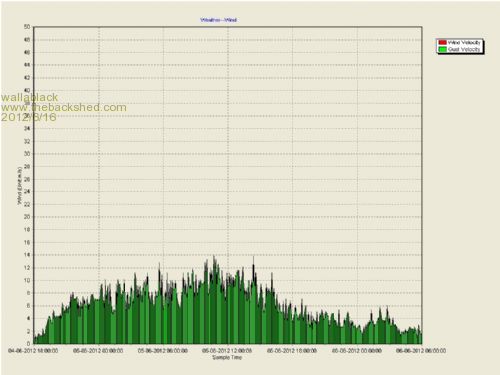This screenshot has width=500, height=375.
Task: Select the 05-06-2012 00:00:00 time tick label
Action: click(98, 351)
